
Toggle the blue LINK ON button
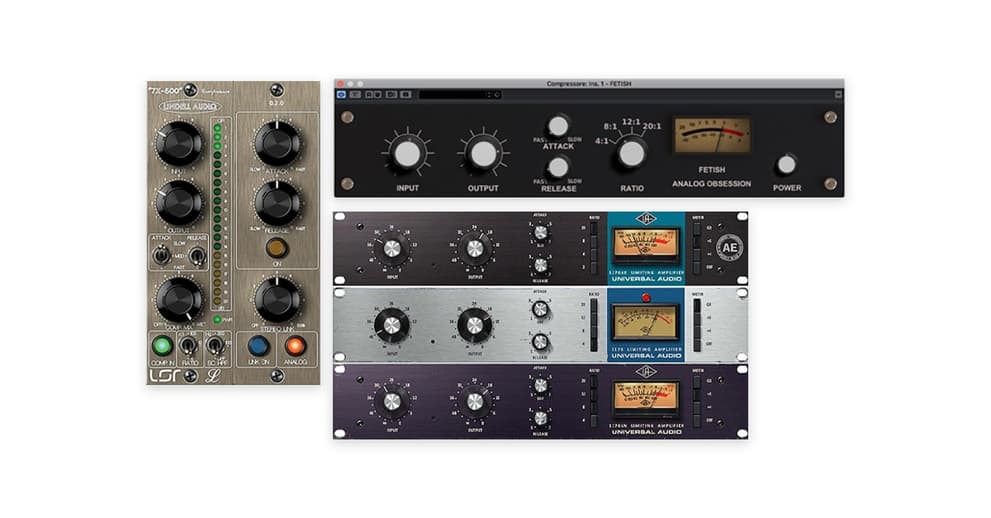tap(258, 346)
